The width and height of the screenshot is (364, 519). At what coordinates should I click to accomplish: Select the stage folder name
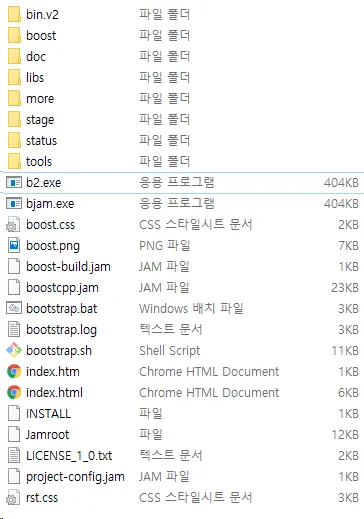(40, 120)
